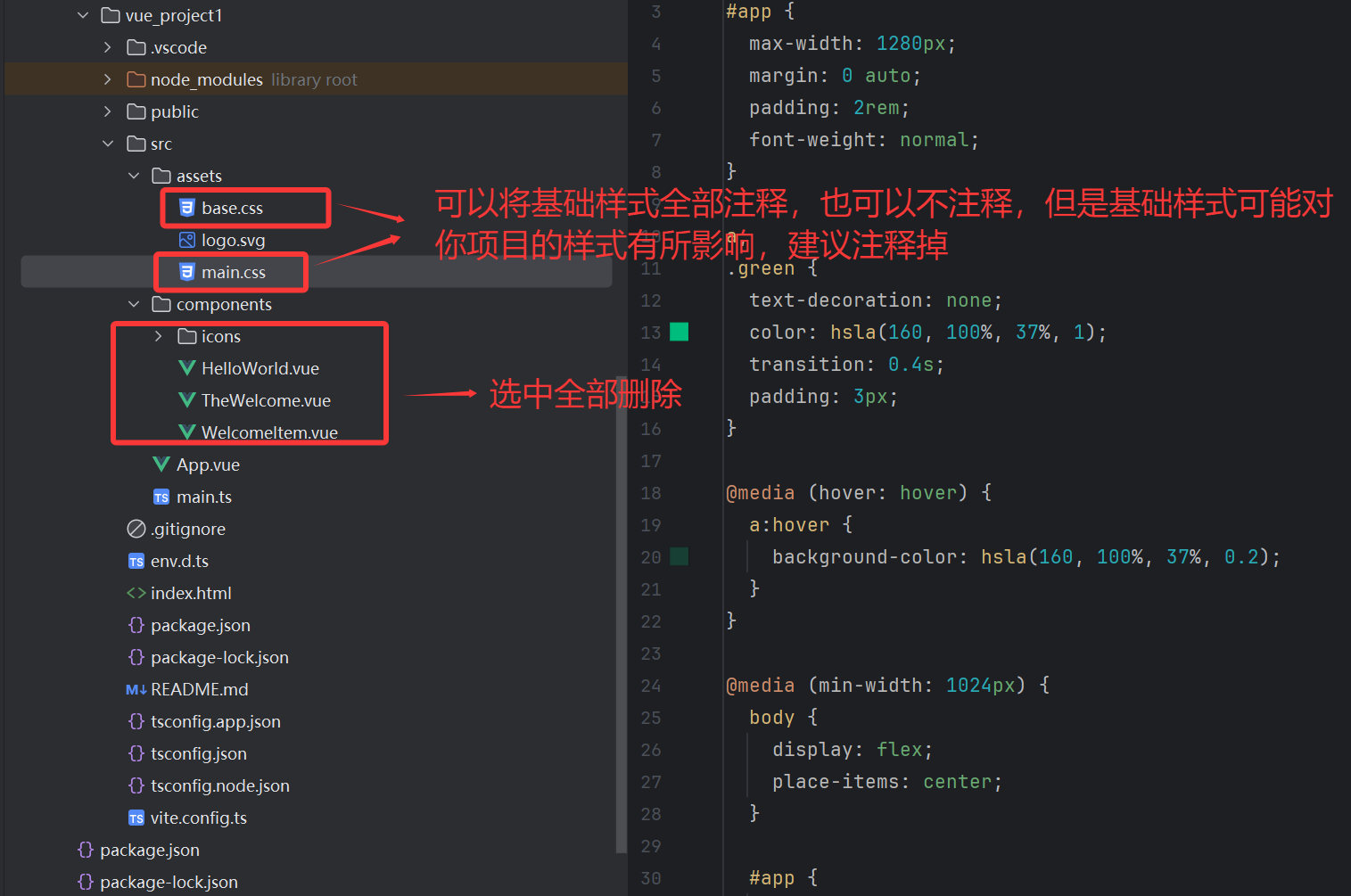Click the Vue icon beside App.vue

(161, 464)
